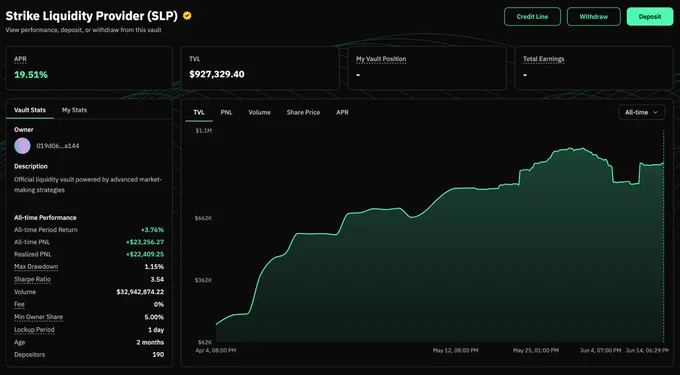The height and width of the screenshot is (375, 680).
Task: Click the 1 day lockup value
Action: click(156, 329)
